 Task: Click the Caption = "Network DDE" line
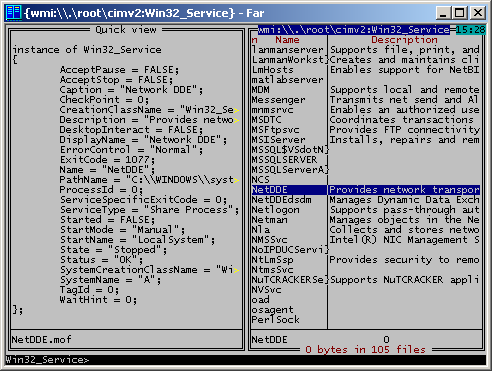[131, 90]
